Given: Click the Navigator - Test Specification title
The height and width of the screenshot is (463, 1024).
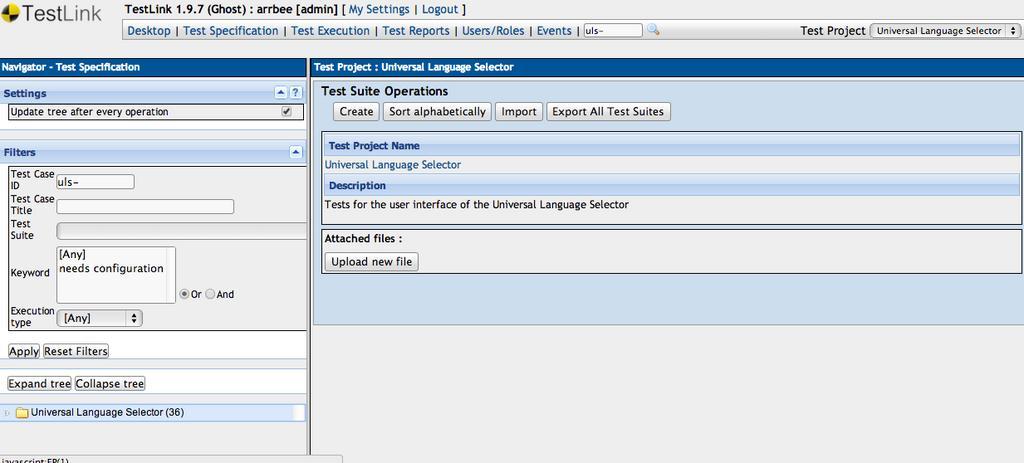Looking at the screenshot, I should point(71,67).
